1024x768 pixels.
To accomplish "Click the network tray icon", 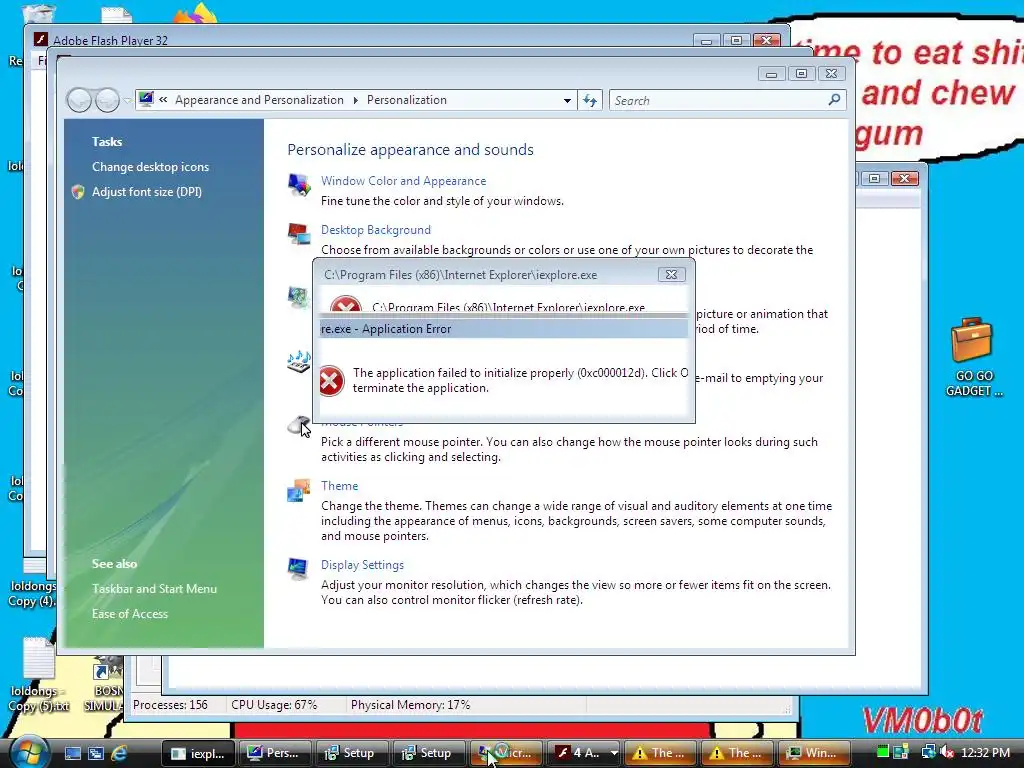I will (928, 753).
